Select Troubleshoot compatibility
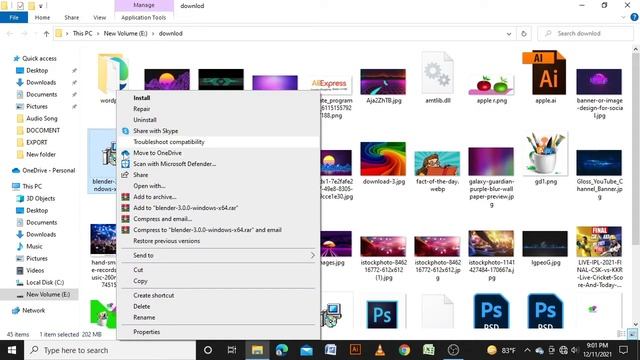The height and width of the screenshot is (360, 640). (x=169, y=142)
